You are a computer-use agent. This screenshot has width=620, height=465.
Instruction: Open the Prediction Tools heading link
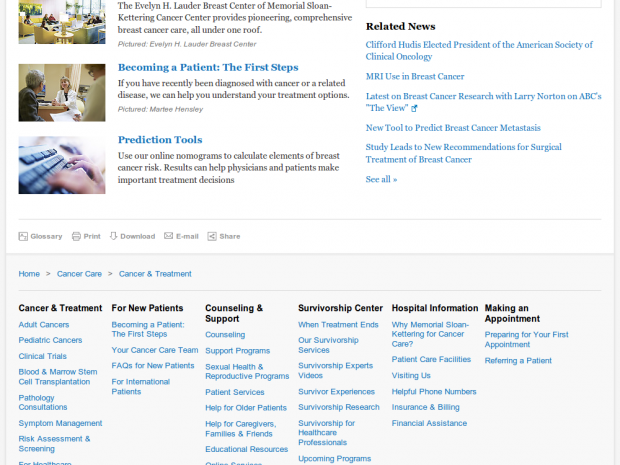click(160, 140)
